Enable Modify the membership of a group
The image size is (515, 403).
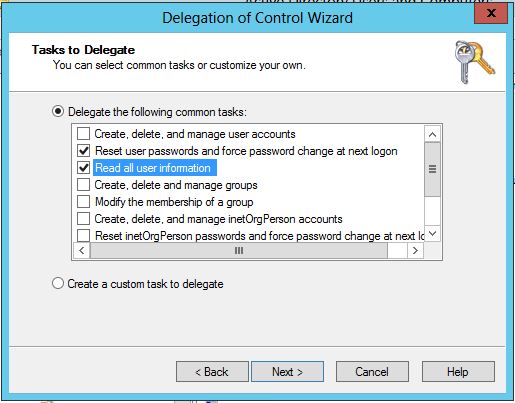[83, 202]
